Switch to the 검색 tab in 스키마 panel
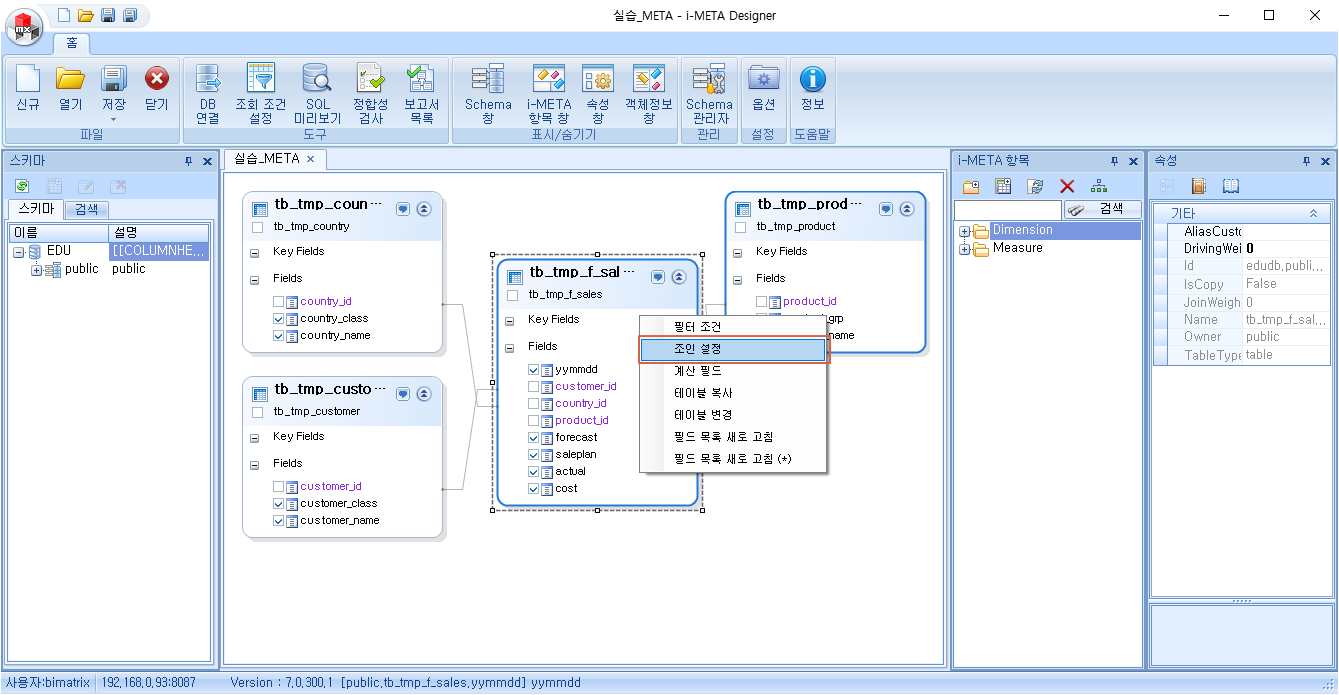Viewport: 1339px width, 695px height. (86, 209)
